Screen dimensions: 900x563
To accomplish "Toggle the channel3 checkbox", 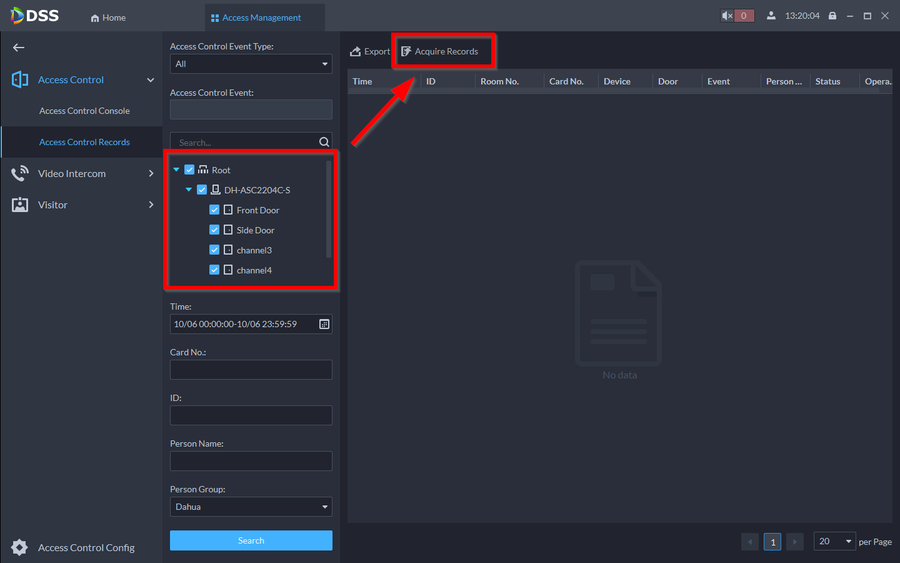I will [x=215, y=250].
